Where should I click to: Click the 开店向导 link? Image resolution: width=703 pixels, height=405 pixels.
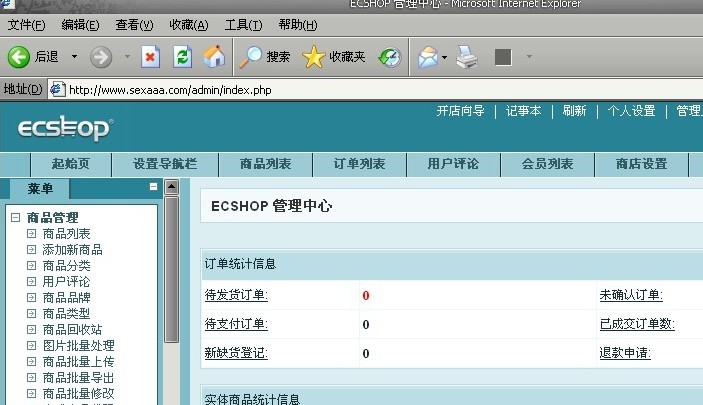[x=460, y=111]
